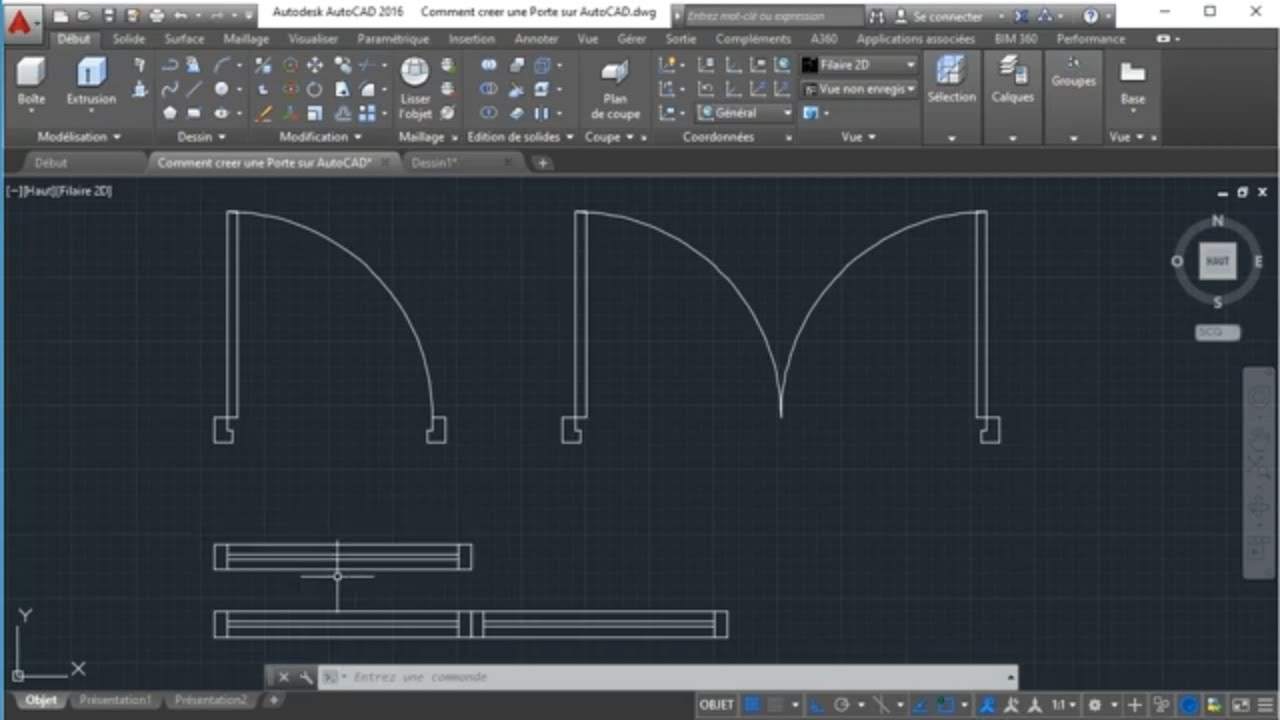Toggle the grid display in status bar
The width and height of the screenshot is (1280, 720).
[752, 705]
